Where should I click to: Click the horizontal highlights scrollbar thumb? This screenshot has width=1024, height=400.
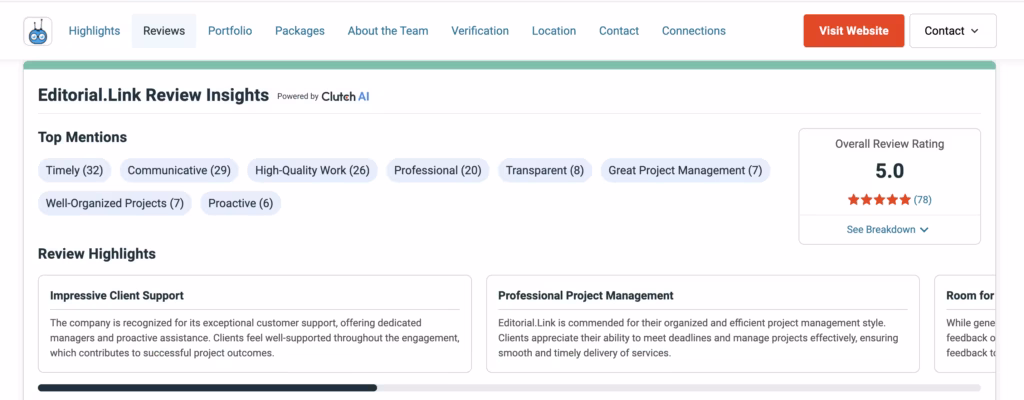(x=207, y=388)
